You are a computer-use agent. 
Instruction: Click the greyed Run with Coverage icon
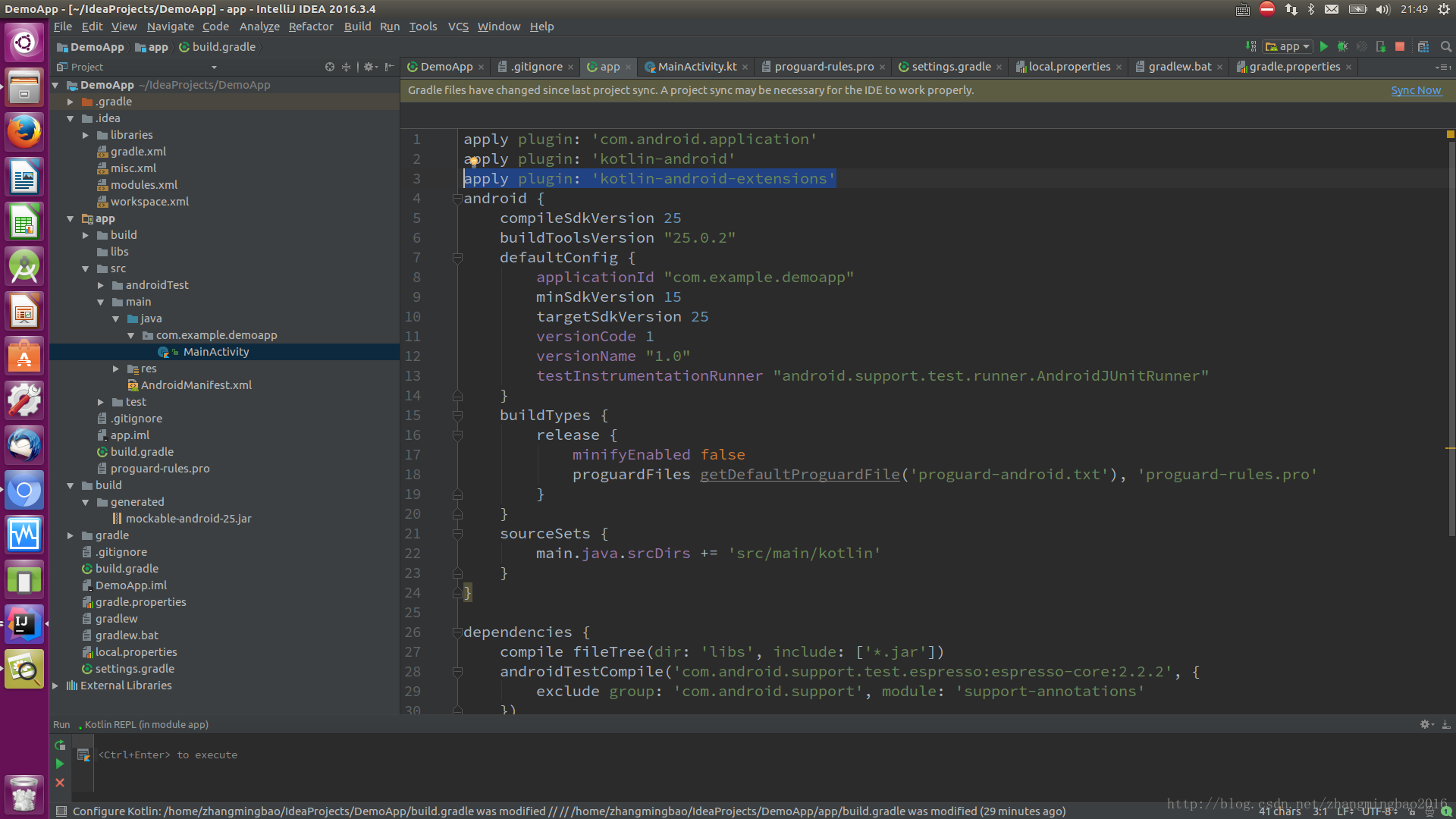tap(1362, 46)
